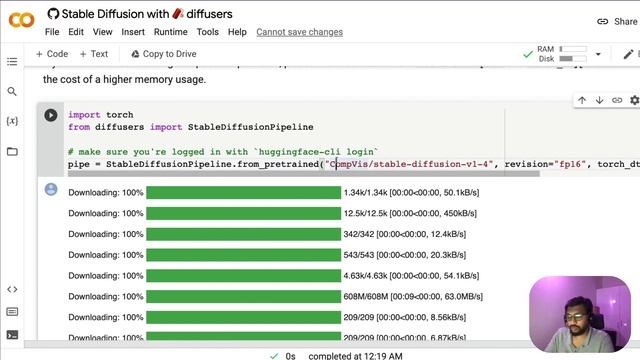Run the import torch code cell
The height and width of the screenshot is (360, 640).
click(x=51, y=115)
